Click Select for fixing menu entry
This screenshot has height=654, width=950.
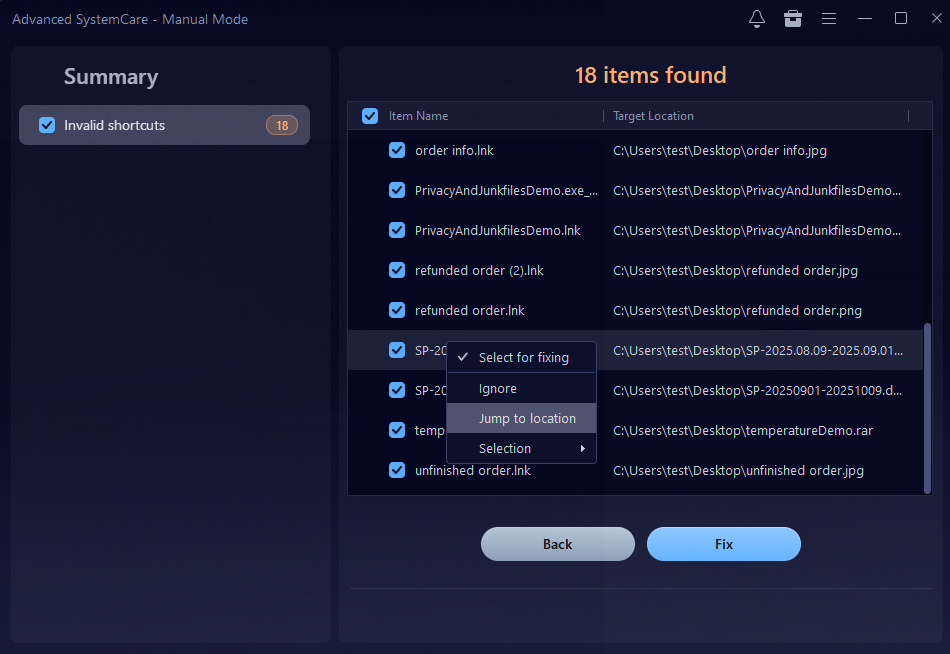click(523, 357)
